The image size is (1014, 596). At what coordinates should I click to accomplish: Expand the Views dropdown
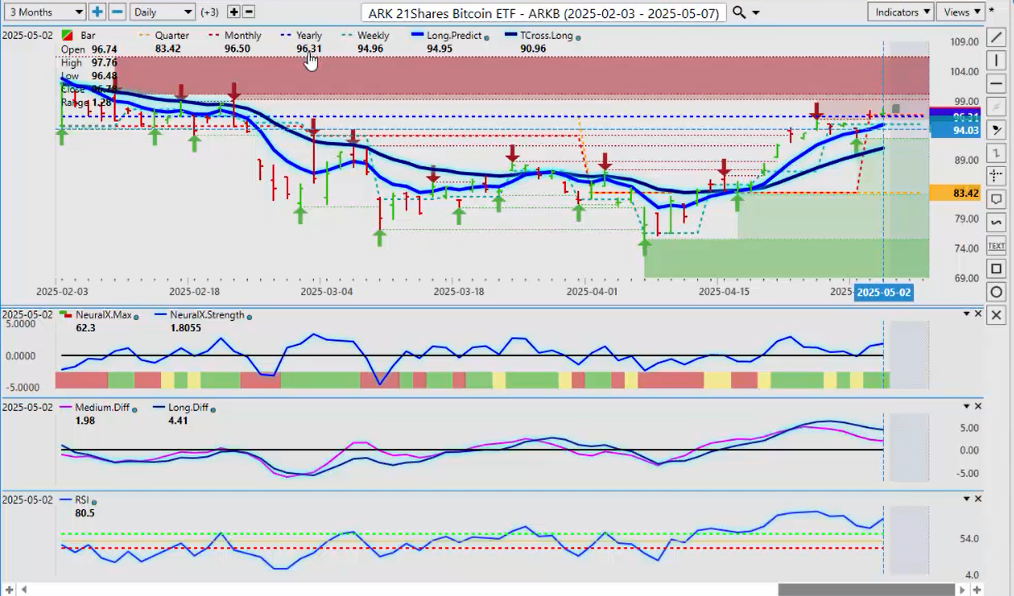960,12
